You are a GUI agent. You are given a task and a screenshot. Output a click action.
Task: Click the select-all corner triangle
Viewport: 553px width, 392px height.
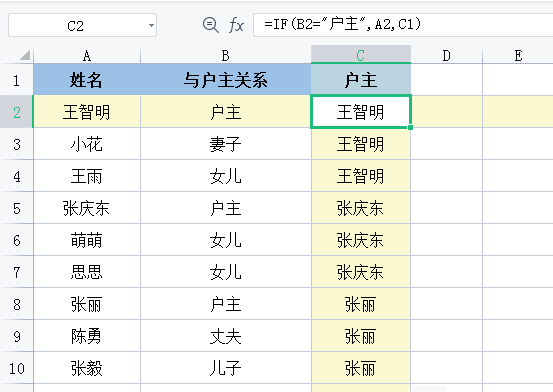pos(25,55)
